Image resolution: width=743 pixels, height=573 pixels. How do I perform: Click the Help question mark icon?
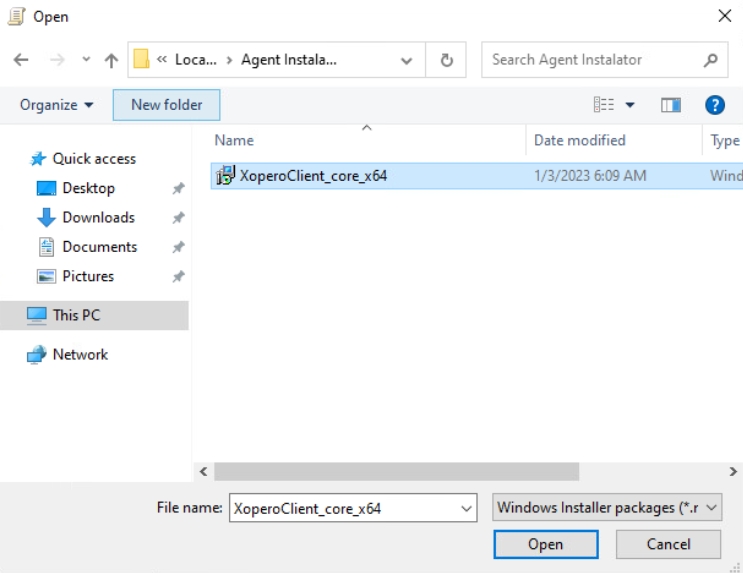point(714,105)
